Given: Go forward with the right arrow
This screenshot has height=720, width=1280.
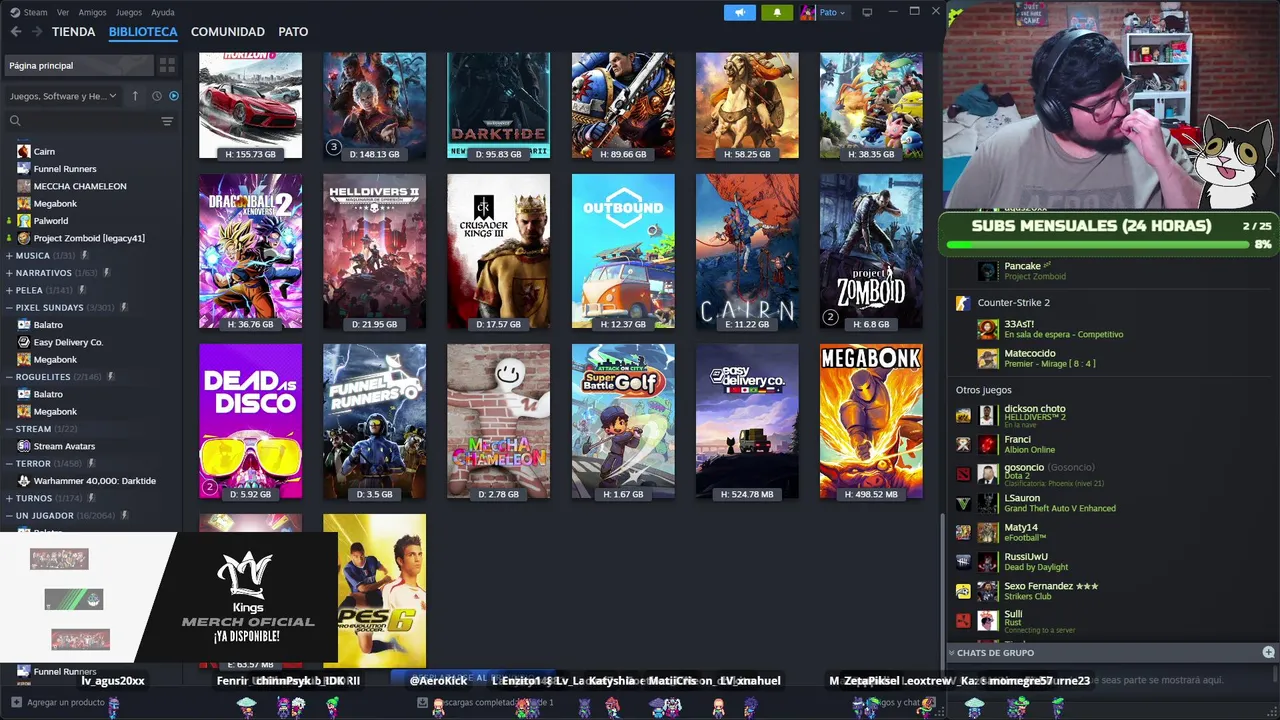Looking at the screenshot, I should (x=37, y=32).
